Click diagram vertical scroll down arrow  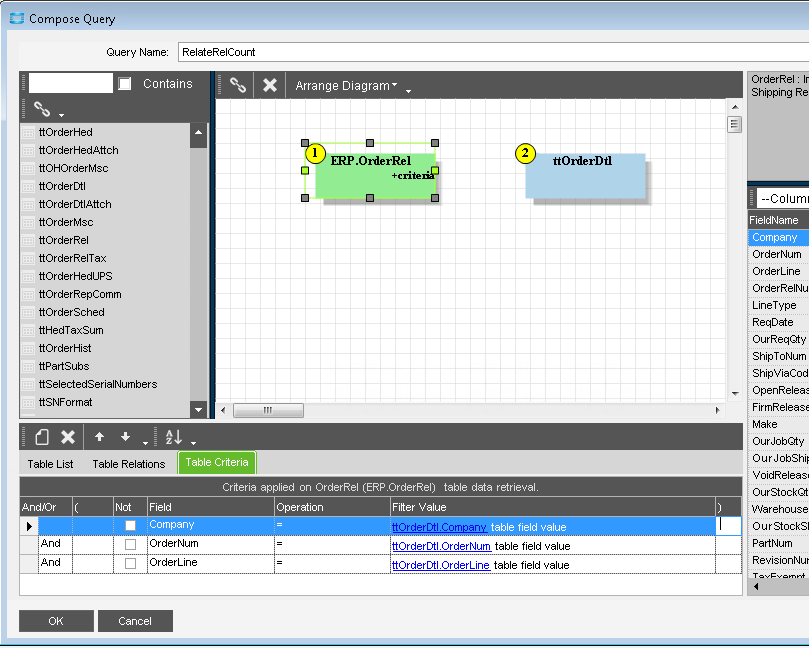735,394
